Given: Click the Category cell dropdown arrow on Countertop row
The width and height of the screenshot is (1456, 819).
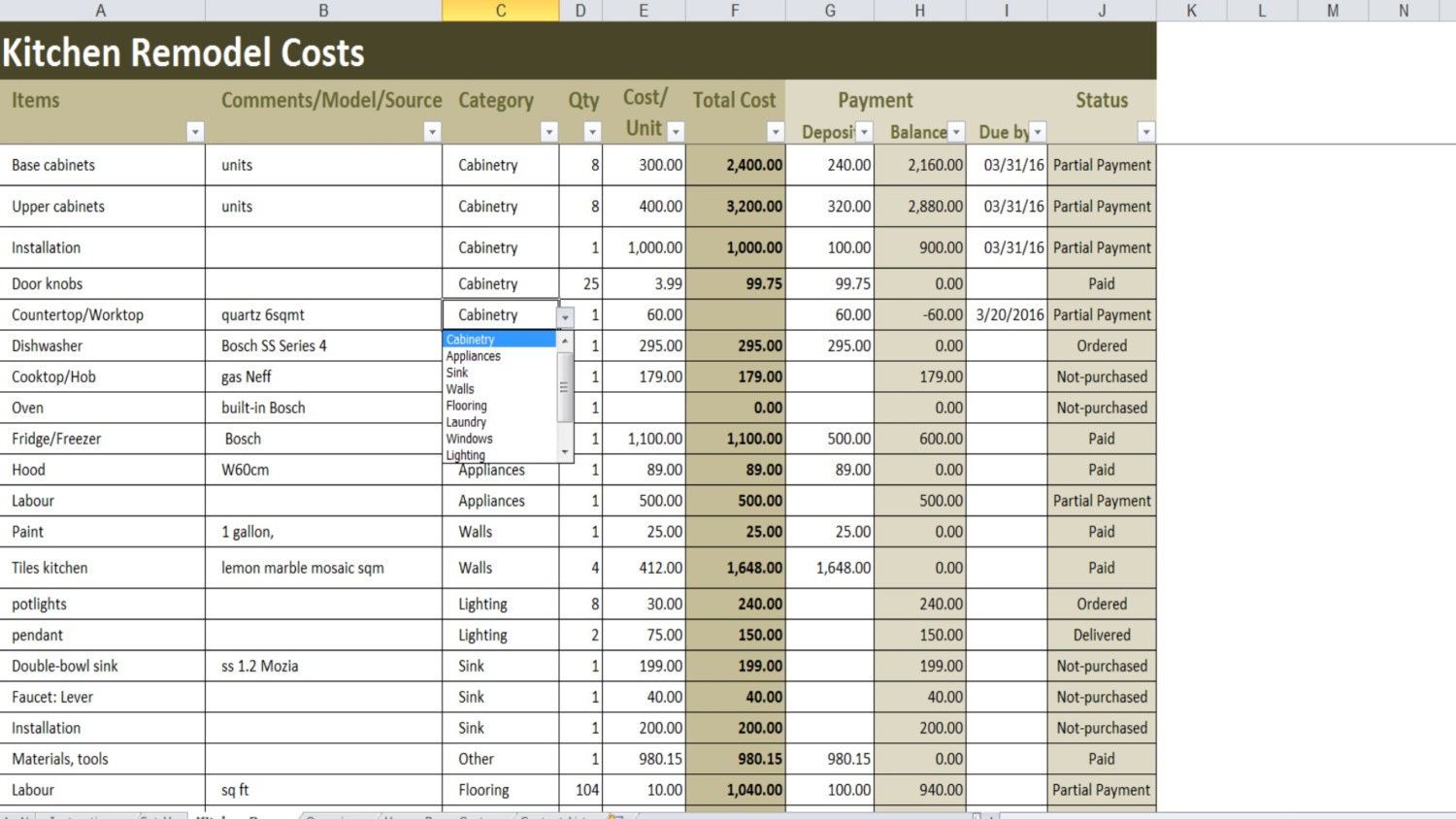Looking at the screenshot, I should tap(565, 316).
